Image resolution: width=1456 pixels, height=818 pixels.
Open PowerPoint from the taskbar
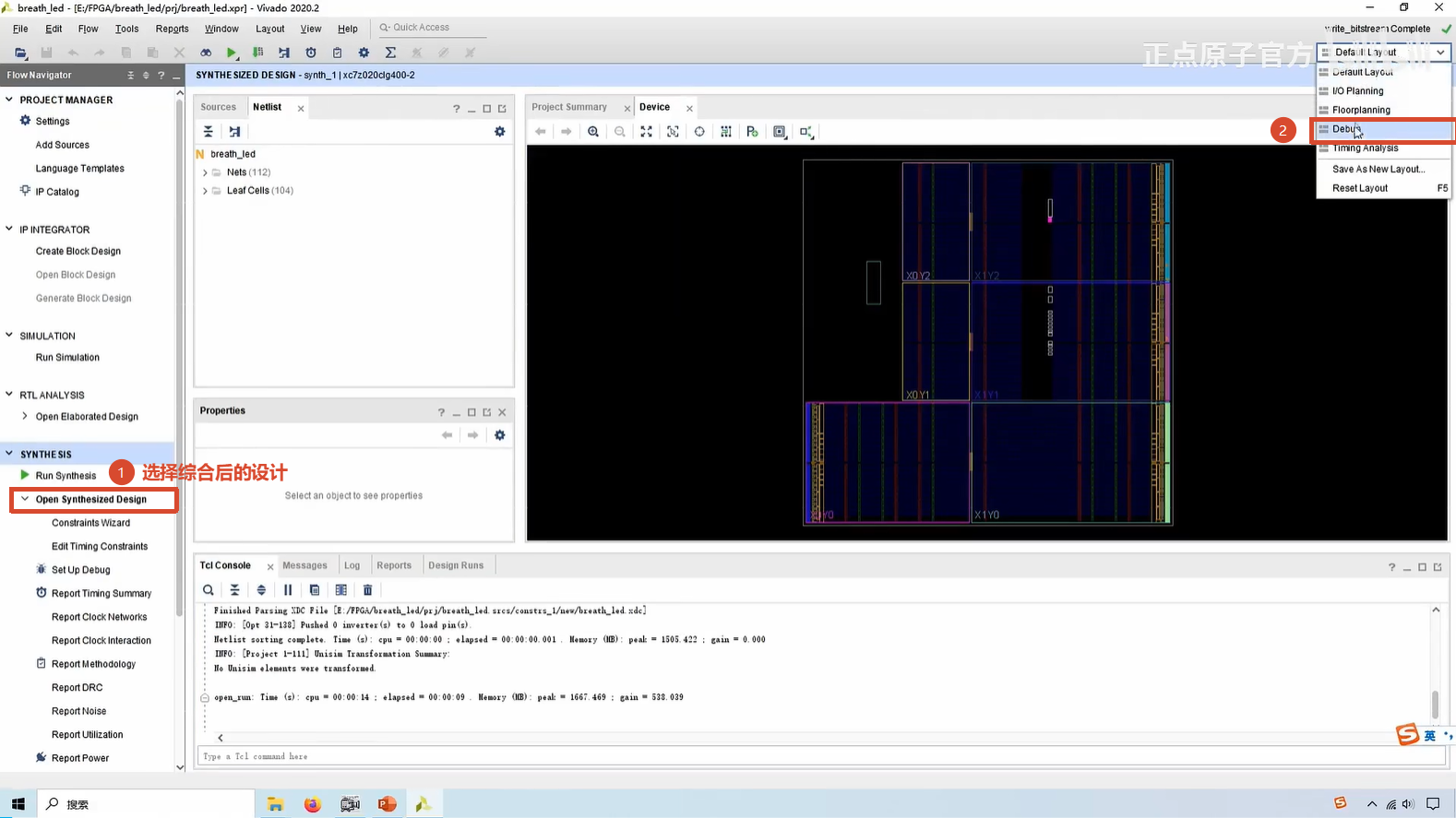tap(387, 804)
